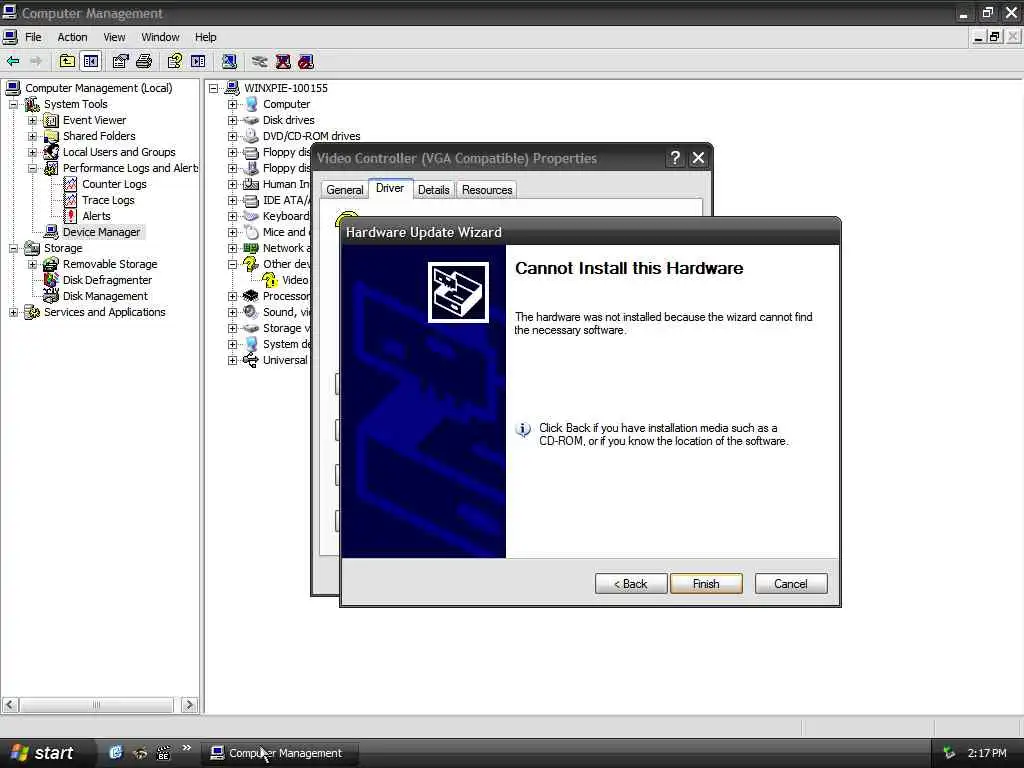Viewport: 1024px width, 768px height.
Task: Click right arrow of console tree scrollbar
Action: pyautogui.click(x=189, y=705)
